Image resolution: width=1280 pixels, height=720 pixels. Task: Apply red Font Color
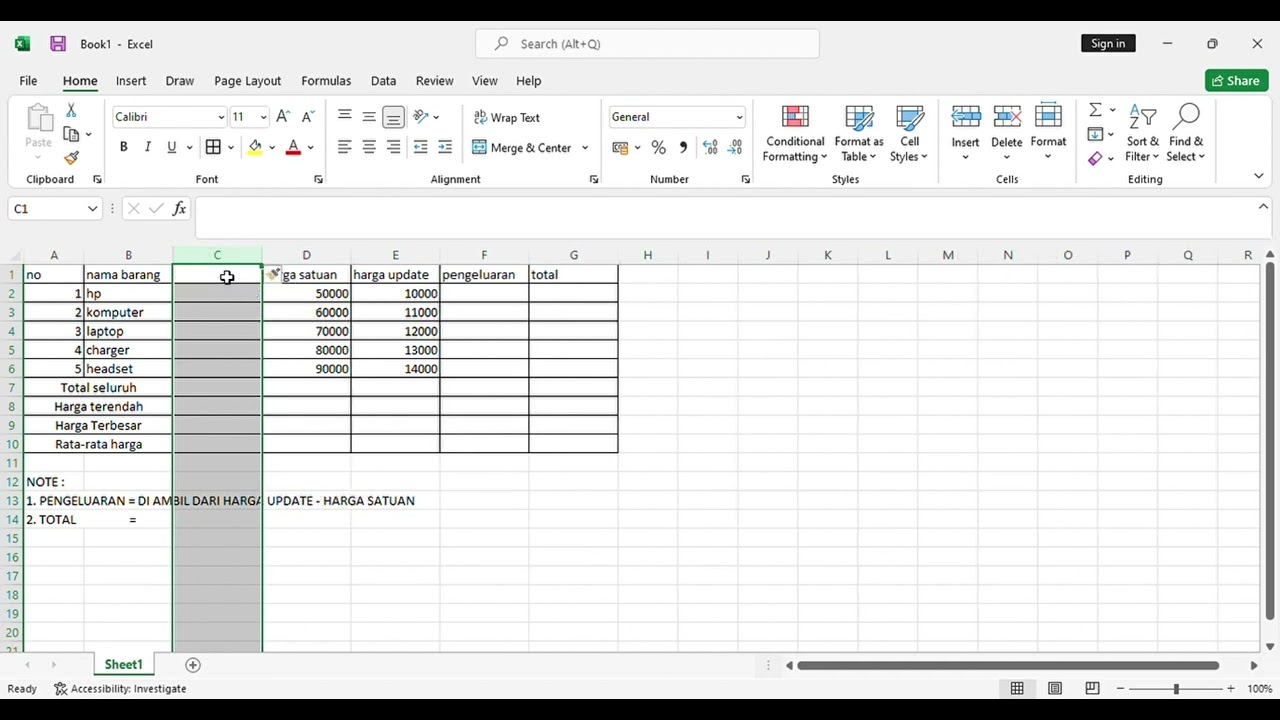293,147
